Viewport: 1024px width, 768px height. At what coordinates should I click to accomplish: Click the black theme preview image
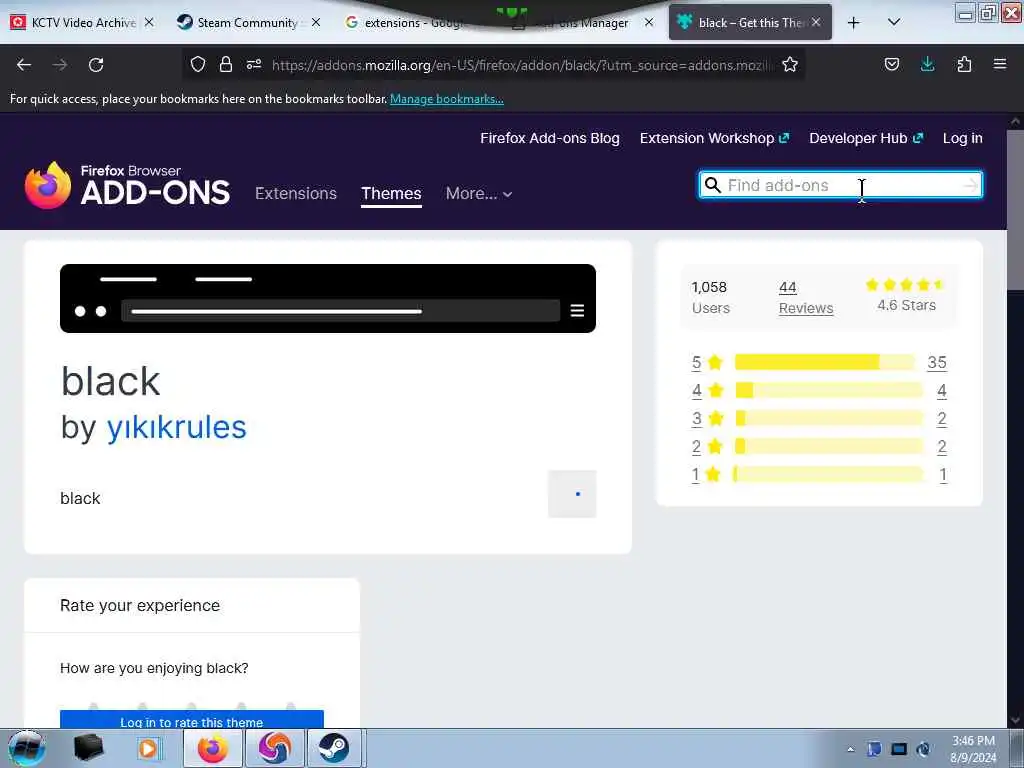click(x=328, y=298)
